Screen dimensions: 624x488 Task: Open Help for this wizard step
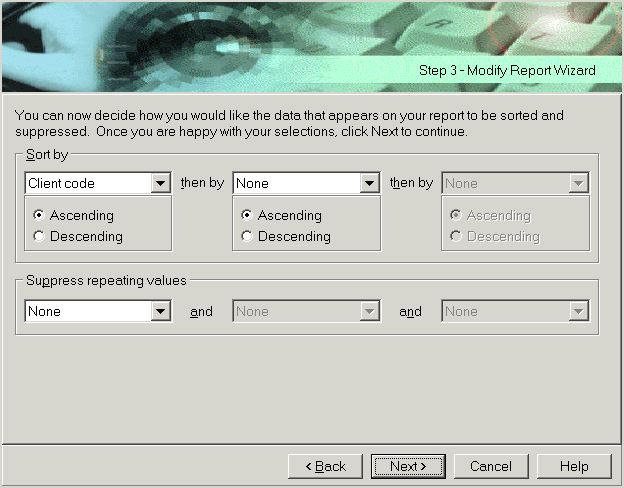tap(573, 466)
